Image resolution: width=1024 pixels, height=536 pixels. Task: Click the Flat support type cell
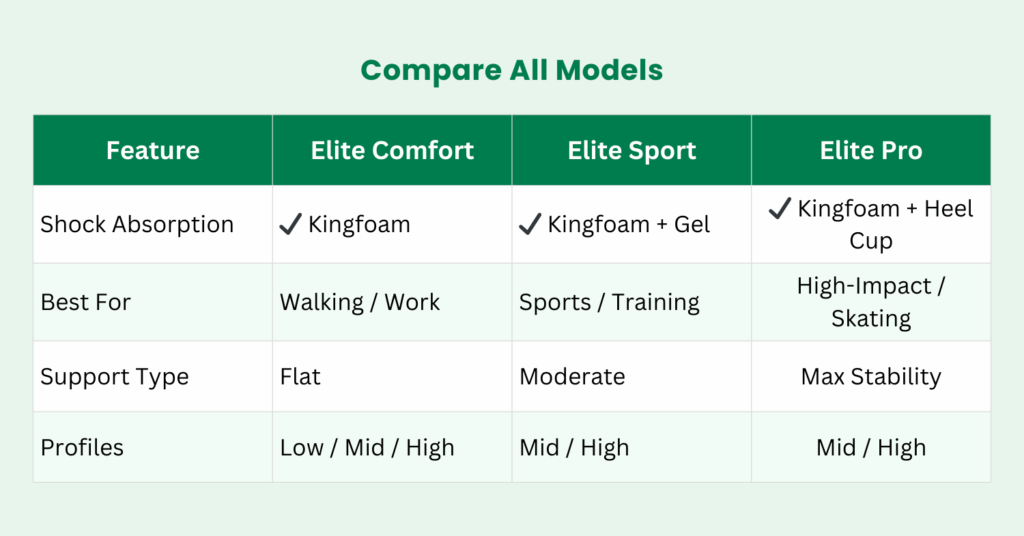(x=300, y=377)
